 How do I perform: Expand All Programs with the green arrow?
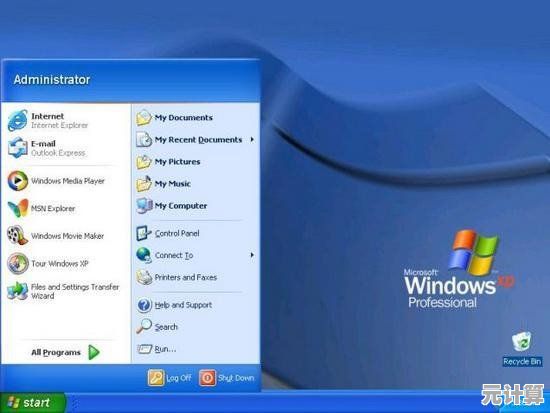coord(94,352)
